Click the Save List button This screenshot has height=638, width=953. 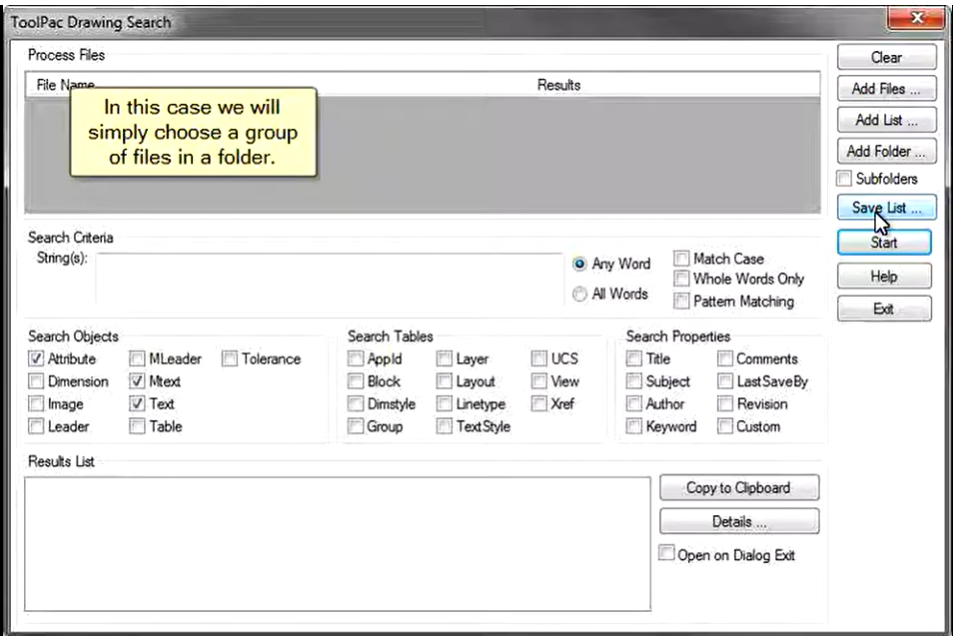(886, 207)
